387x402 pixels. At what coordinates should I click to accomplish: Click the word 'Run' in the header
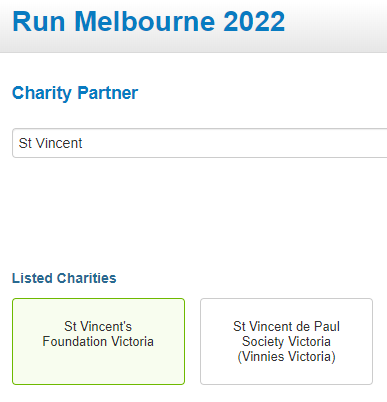click(x=39, y=22)
